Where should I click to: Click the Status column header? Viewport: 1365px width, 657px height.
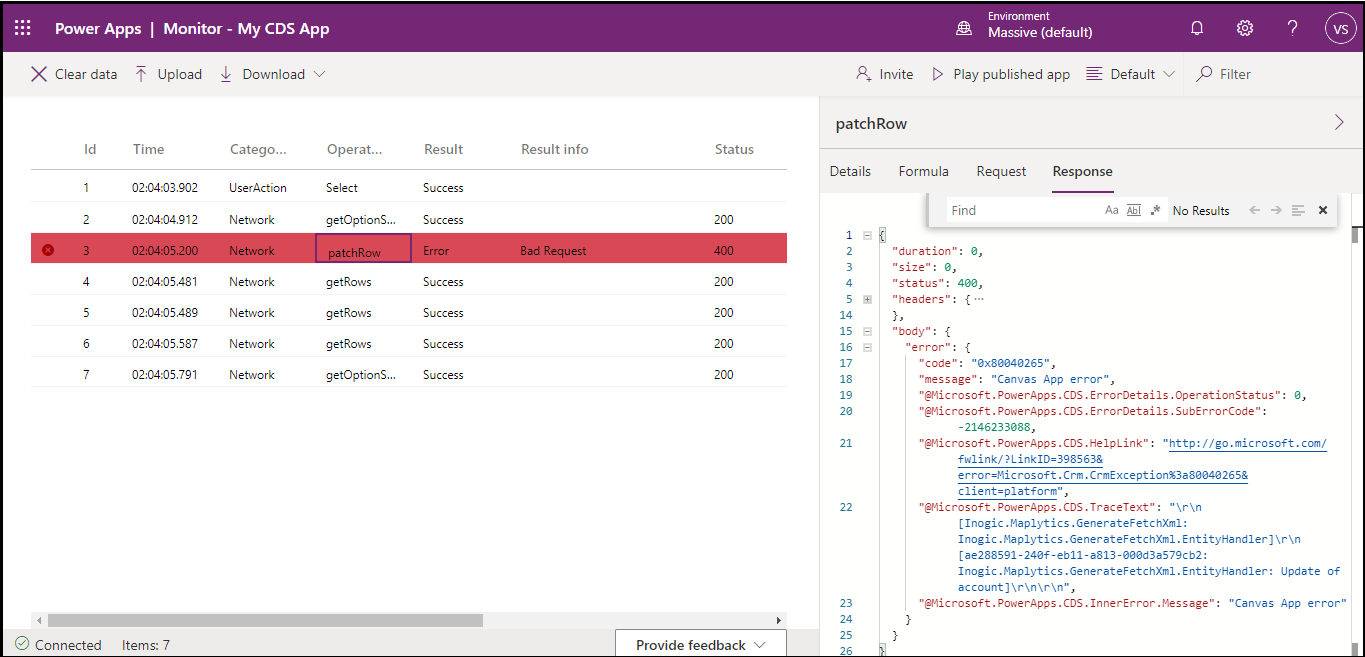(x=734, y=149)
